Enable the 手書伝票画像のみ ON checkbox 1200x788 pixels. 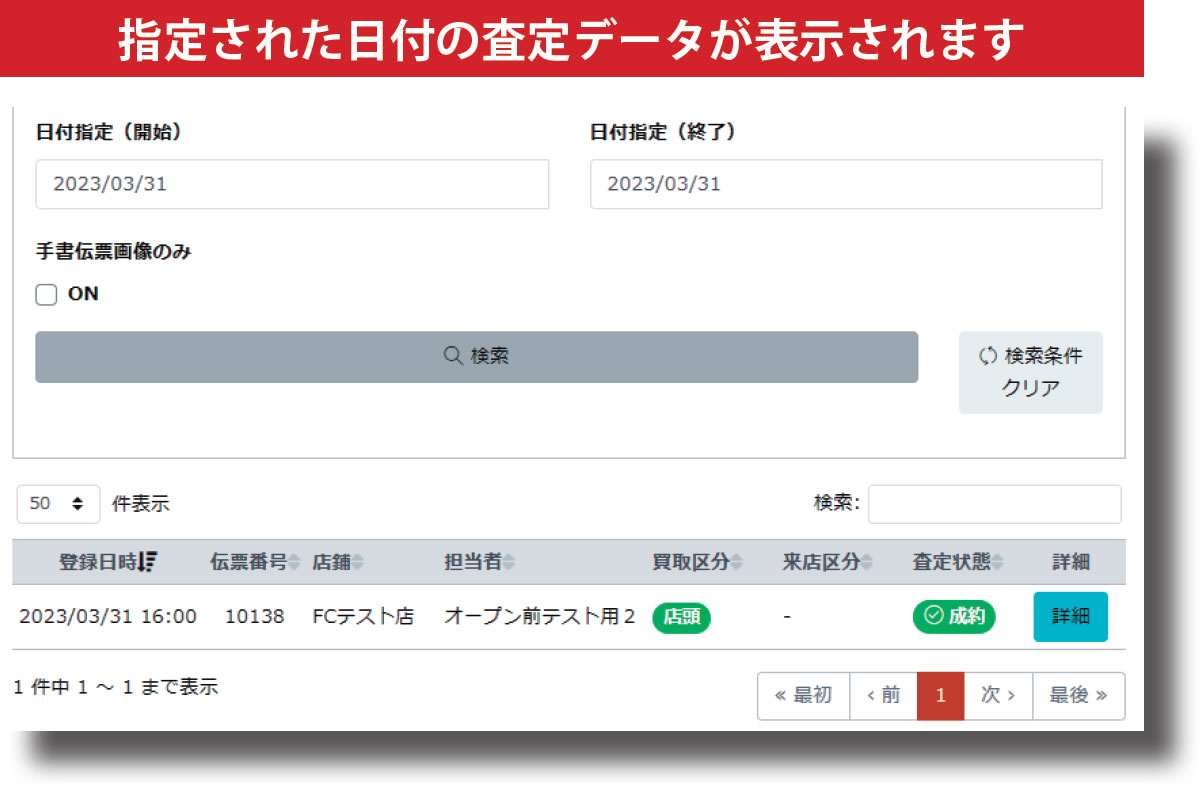click(x=46, y=295)
